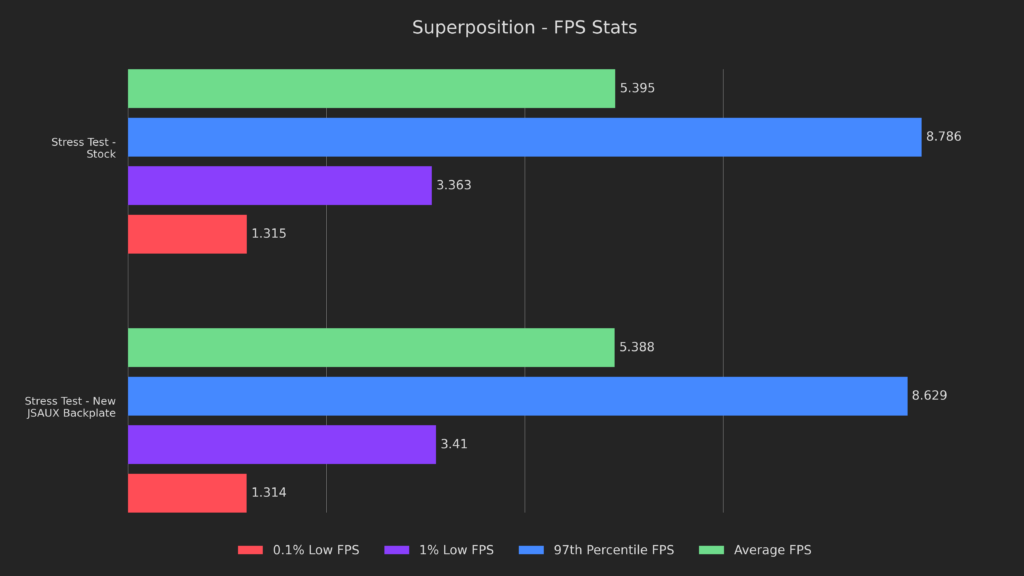Image resolution: width=1024 pixels, height=576 pixels.
Task: Click the Superposition - FPS Stats chart title
Action: 524,28
